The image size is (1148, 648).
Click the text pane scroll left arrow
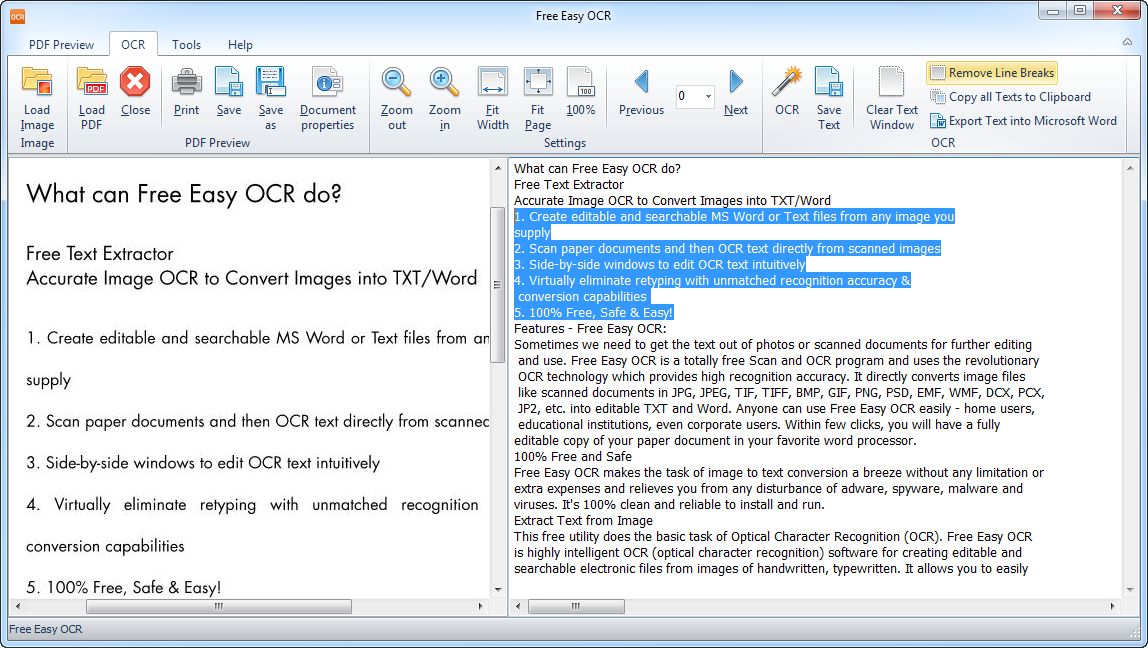pos(518,606)
